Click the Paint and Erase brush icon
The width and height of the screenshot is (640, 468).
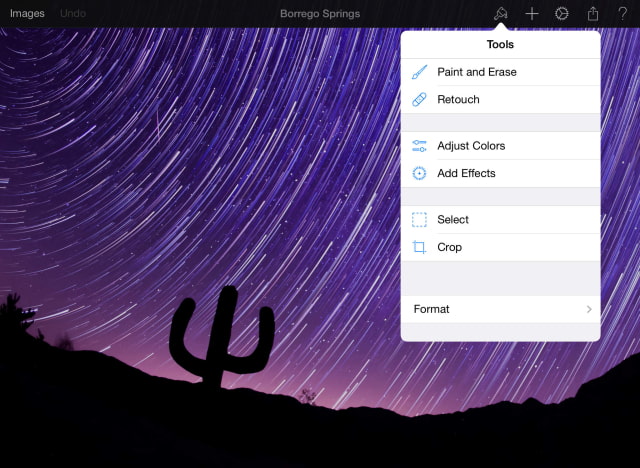[419, 72]
